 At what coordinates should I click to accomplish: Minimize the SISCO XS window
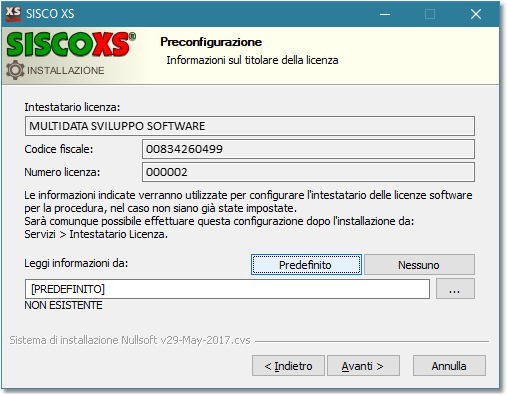point(385,14)
